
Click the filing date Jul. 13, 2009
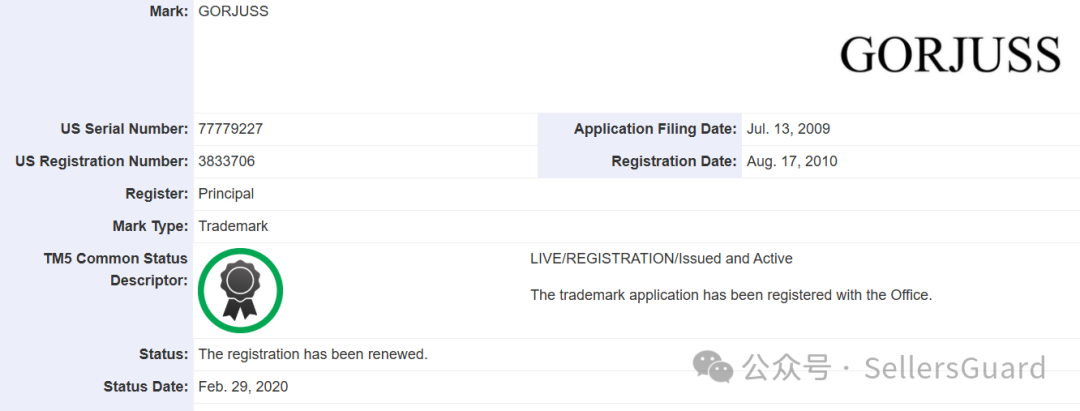789,129
